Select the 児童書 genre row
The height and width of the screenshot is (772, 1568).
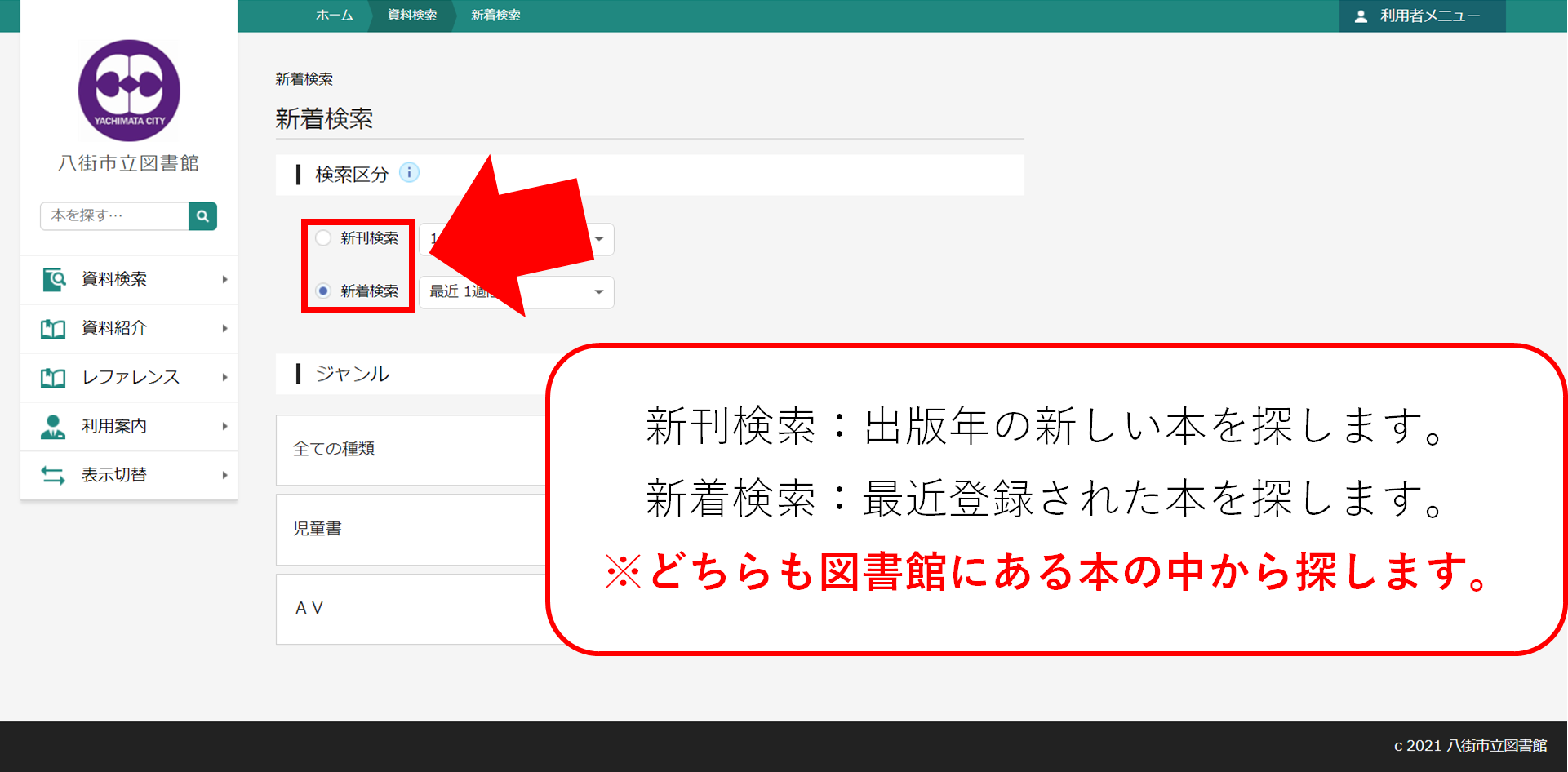[x=412, y=529]
